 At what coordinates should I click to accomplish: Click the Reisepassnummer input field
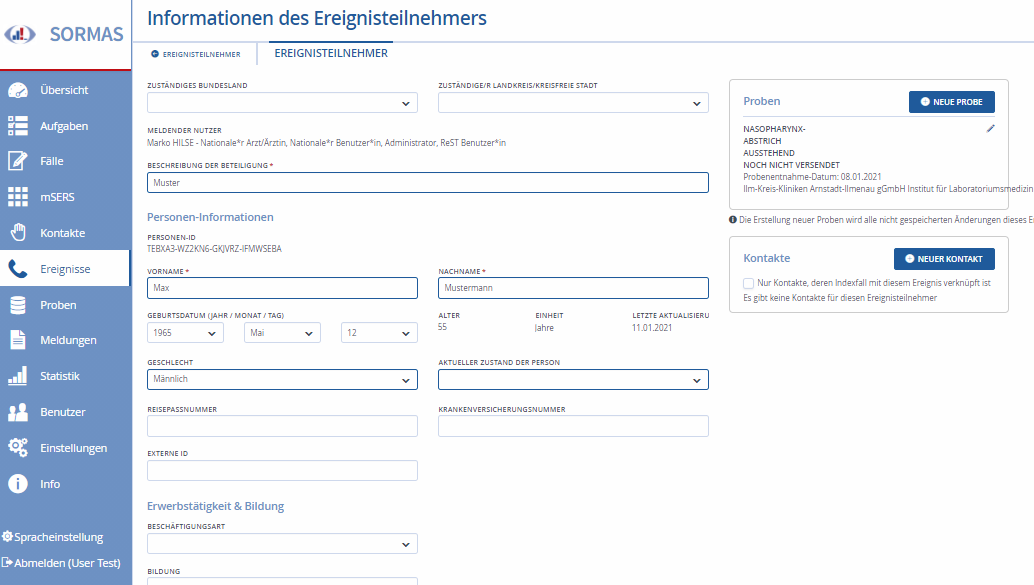tap(282, 426)
